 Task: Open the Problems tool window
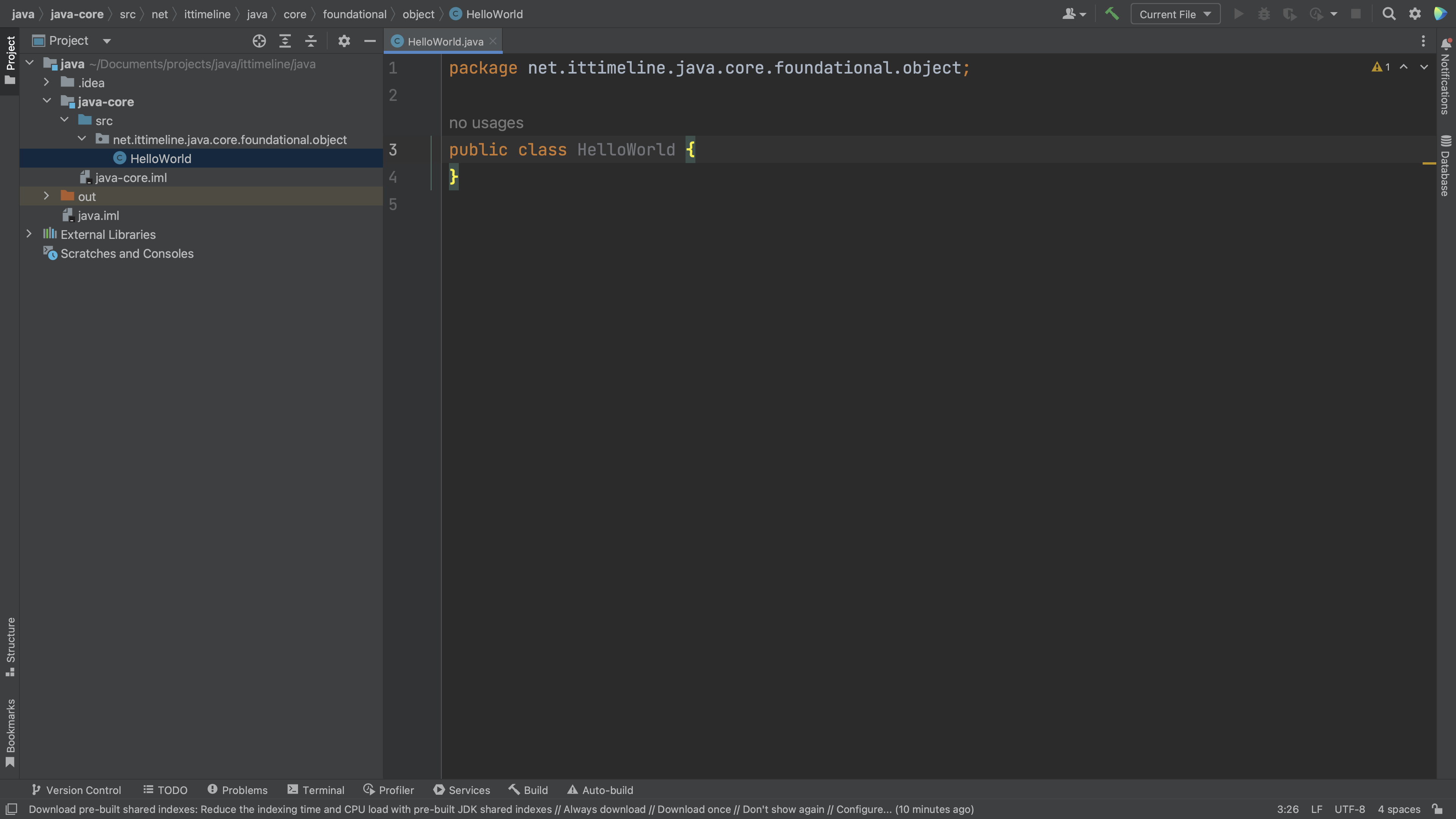(x=237, y=789)
